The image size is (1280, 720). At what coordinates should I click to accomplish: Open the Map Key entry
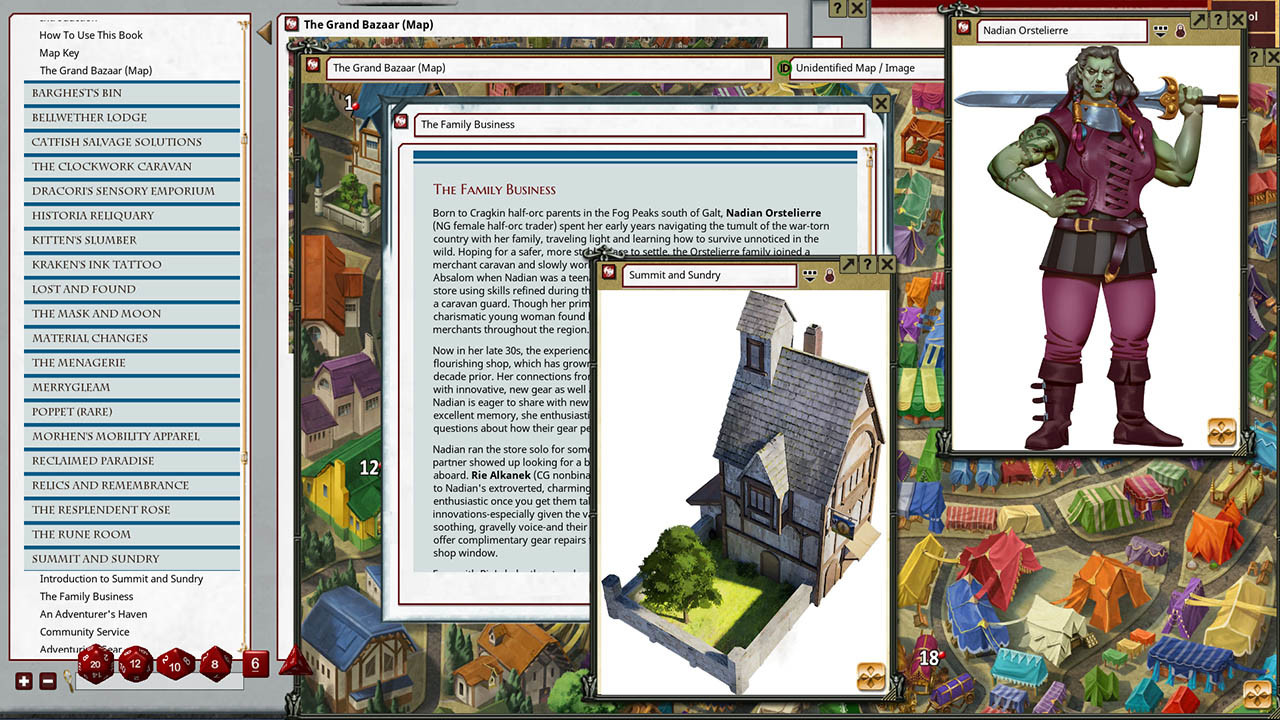click(59, 53)
